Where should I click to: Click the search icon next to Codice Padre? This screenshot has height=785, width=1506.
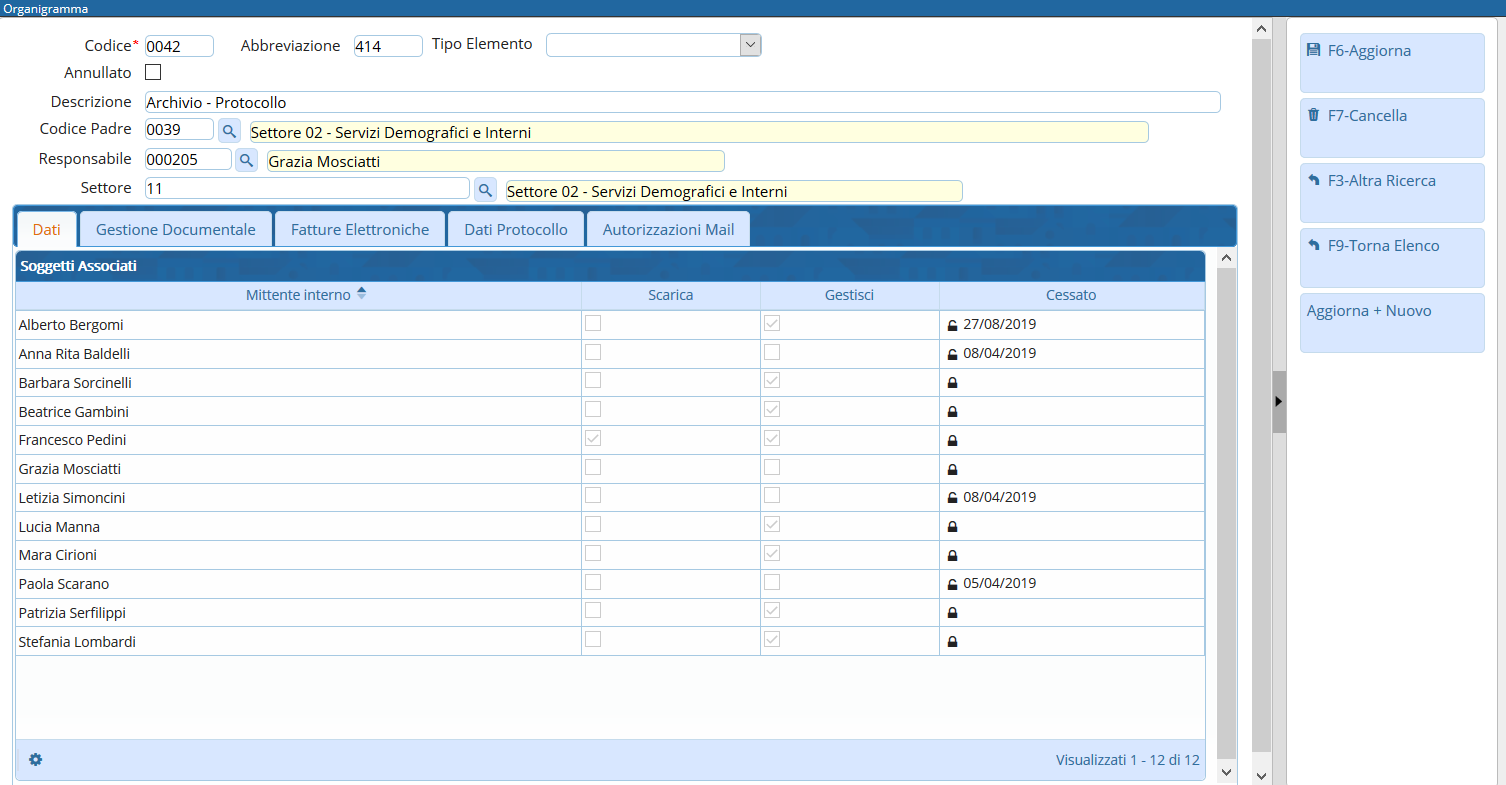point(230,131)
